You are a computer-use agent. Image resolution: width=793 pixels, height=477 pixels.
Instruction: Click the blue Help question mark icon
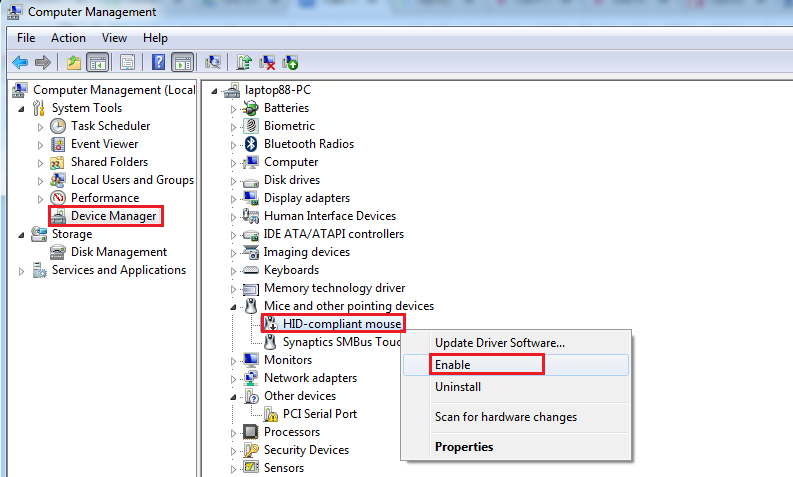[158, 63]
